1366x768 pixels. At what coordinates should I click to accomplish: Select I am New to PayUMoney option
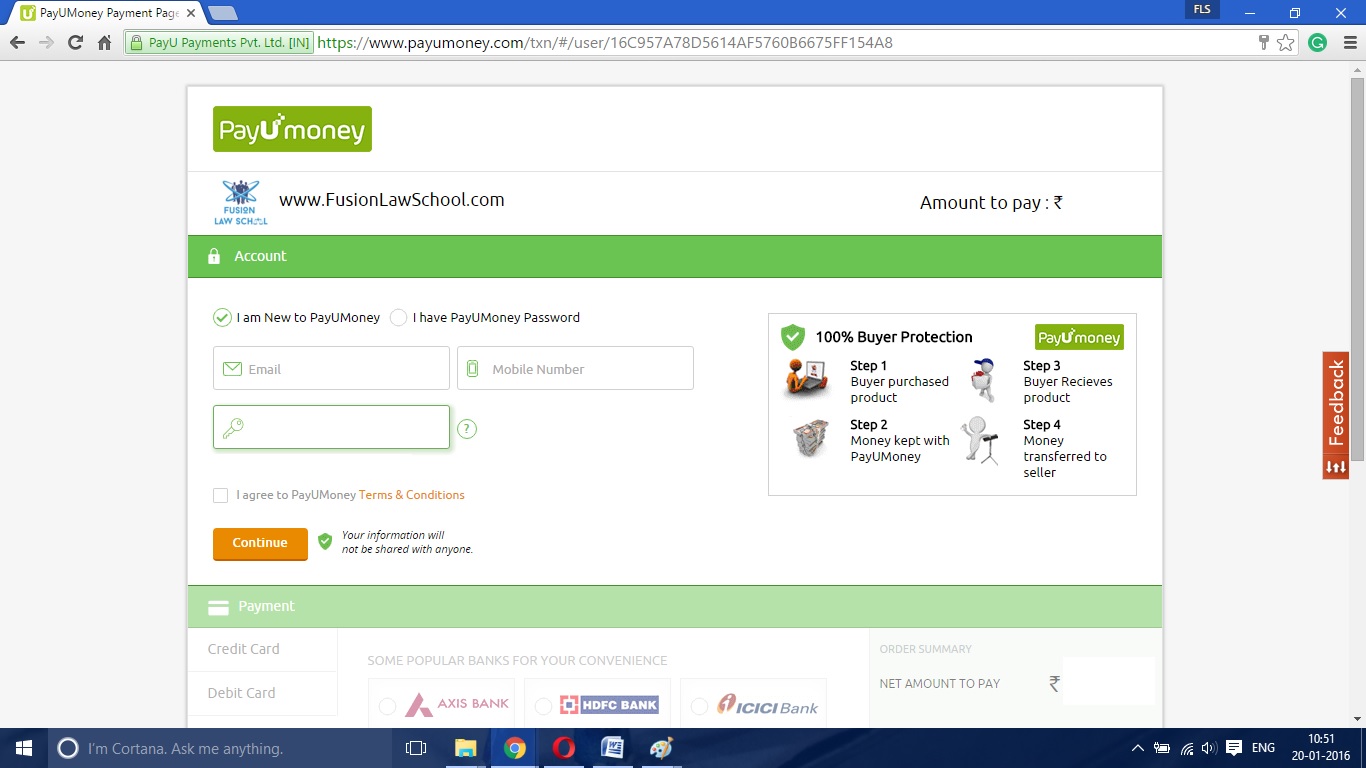click(222, 318)
